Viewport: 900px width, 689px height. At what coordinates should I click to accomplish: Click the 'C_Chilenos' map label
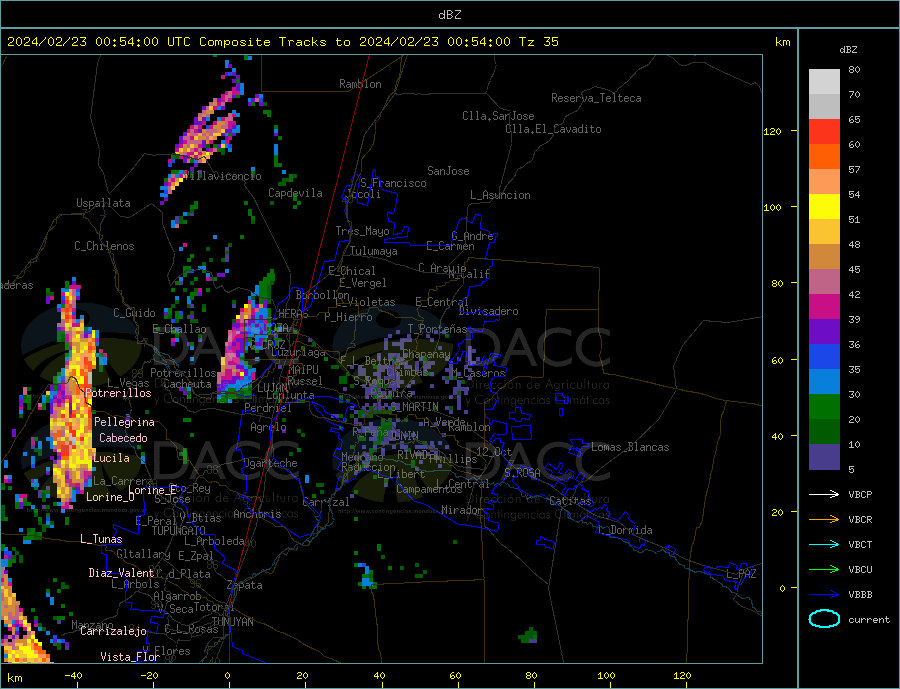(x=104, y=246)
